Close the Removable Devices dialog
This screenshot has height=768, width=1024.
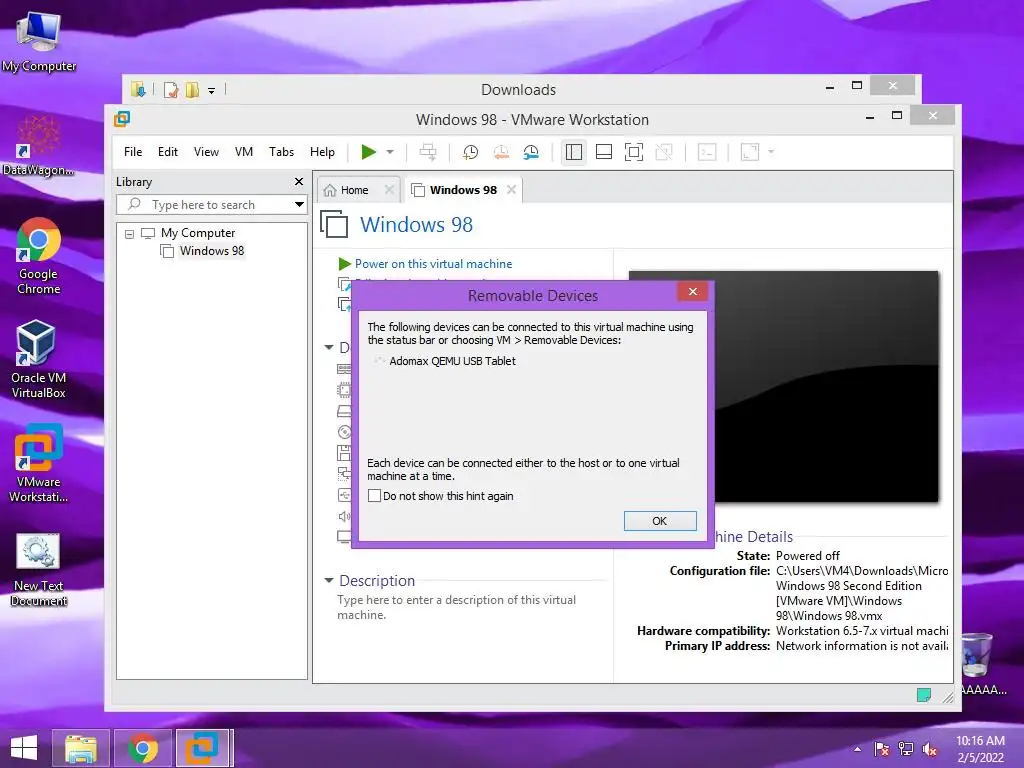pos(693,291)
